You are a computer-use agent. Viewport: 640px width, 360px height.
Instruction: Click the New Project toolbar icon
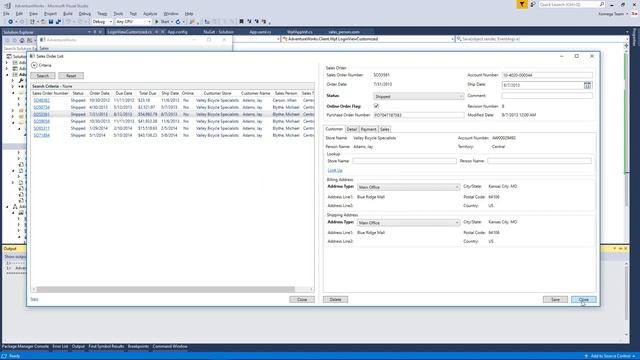[32, 22]
